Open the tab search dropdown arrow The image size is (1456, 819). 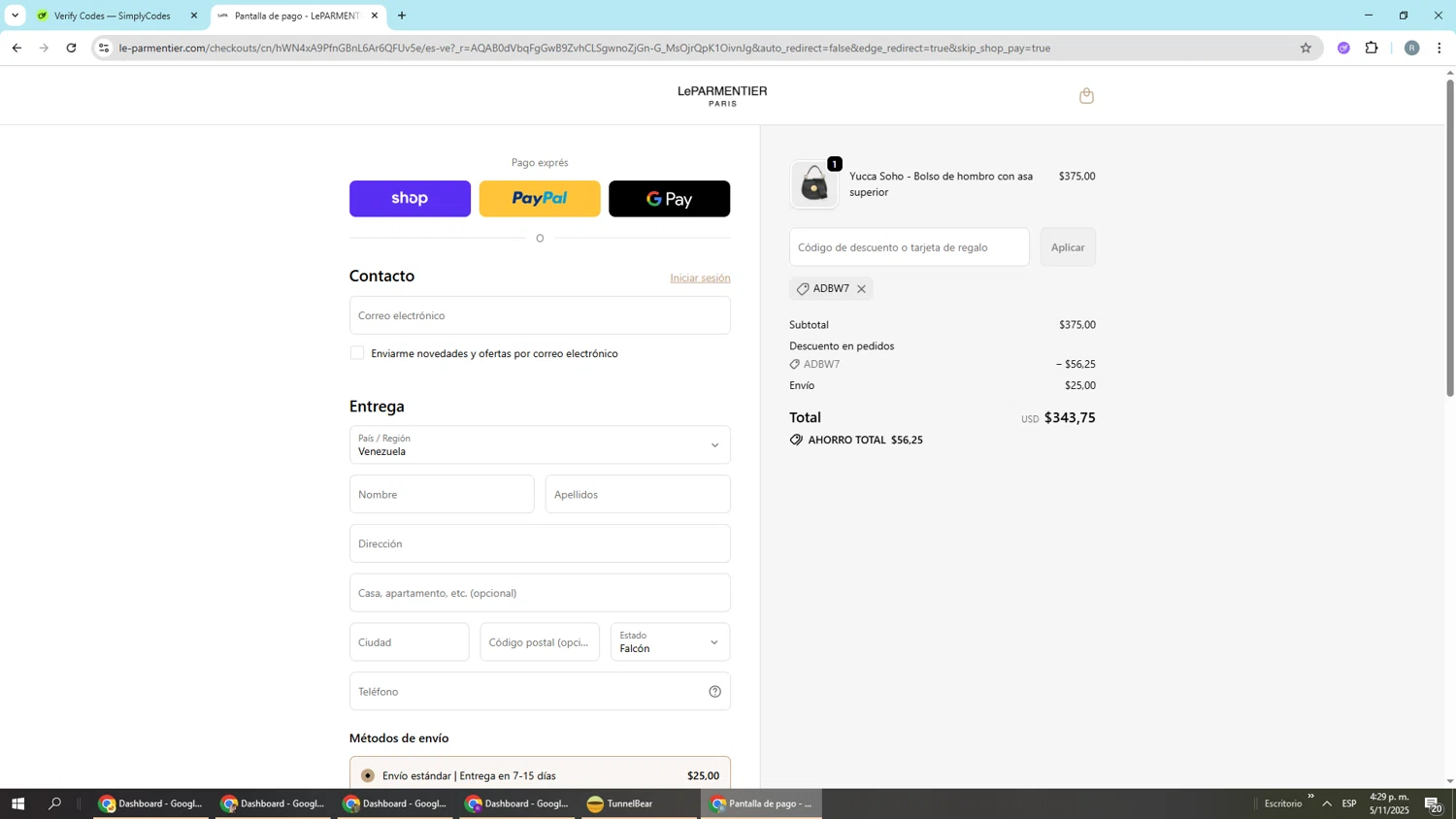point(15,16)
